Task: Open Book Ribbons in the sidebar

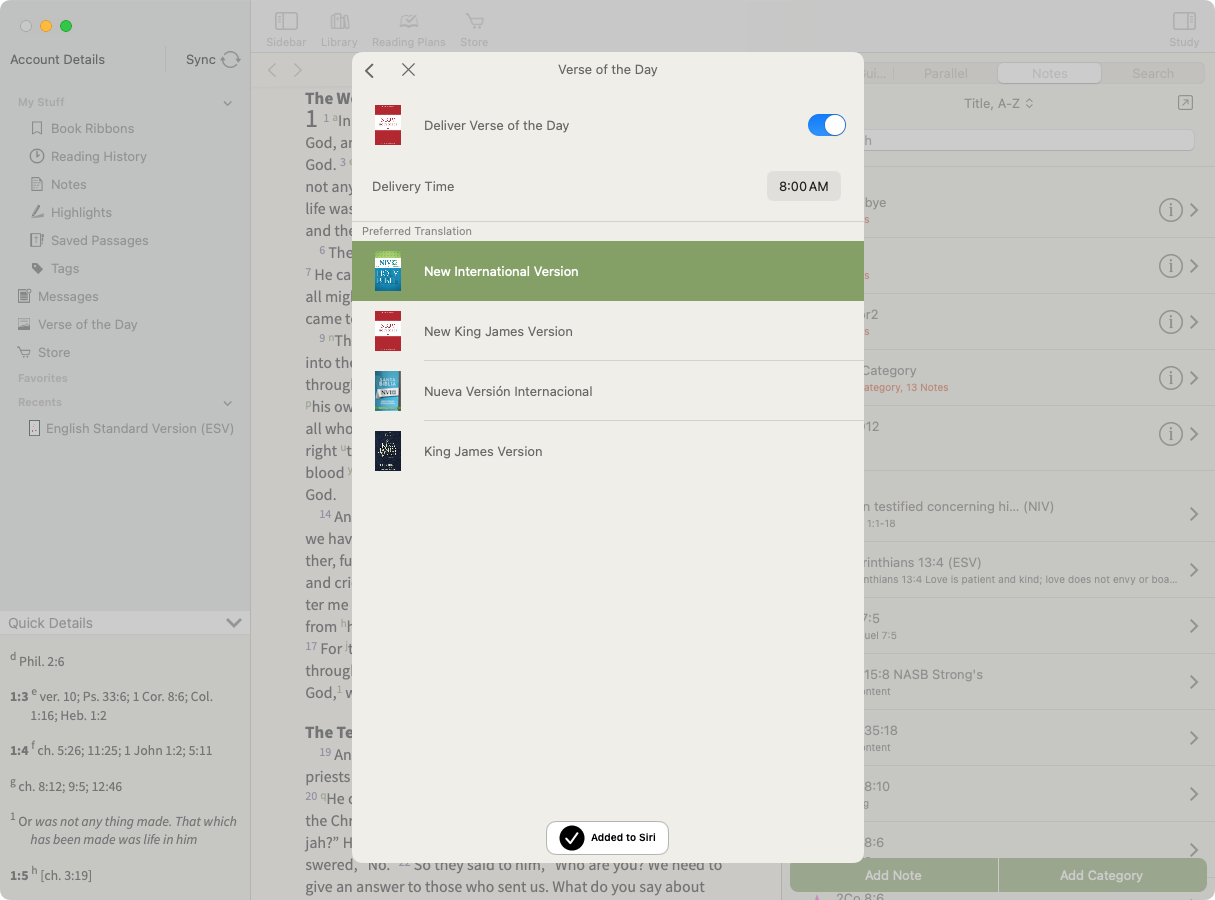Action: pyautogui.click(x=92, y=128)
